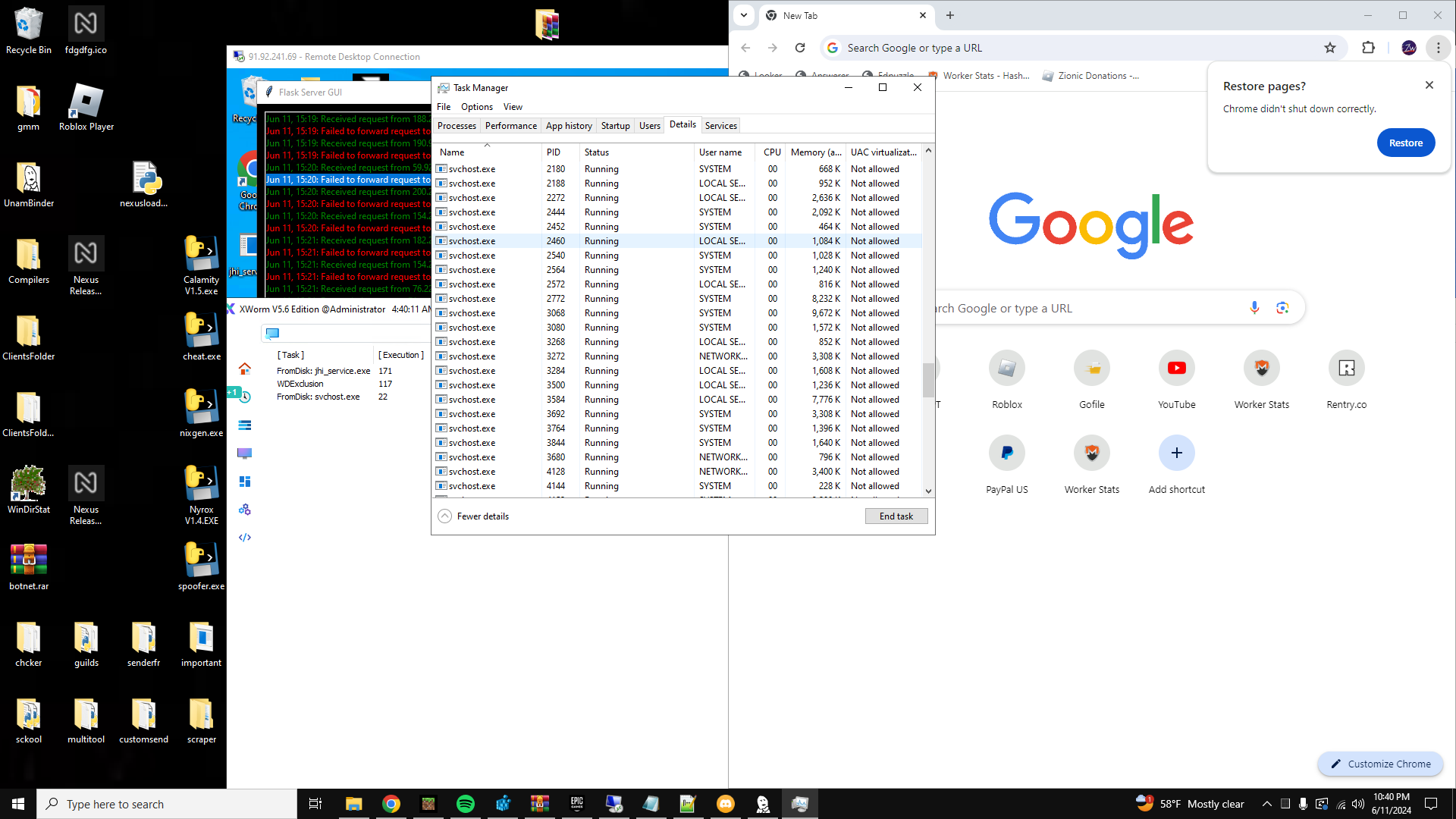Bookmark page with the star icon

1329,48
